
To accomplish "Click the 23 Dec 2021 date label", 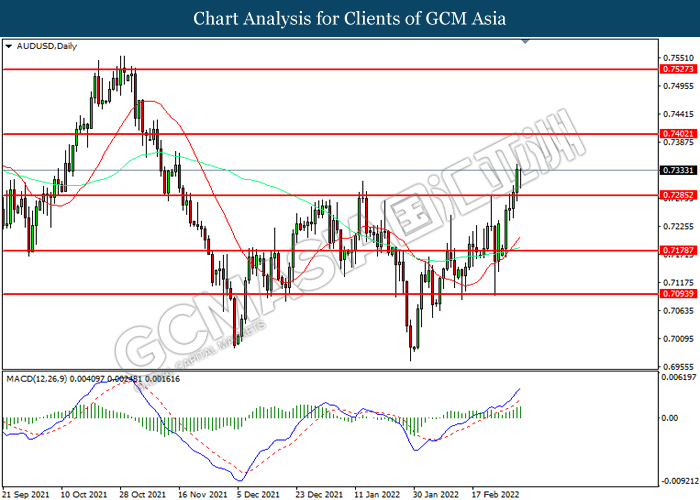I will tap(319, 494).
